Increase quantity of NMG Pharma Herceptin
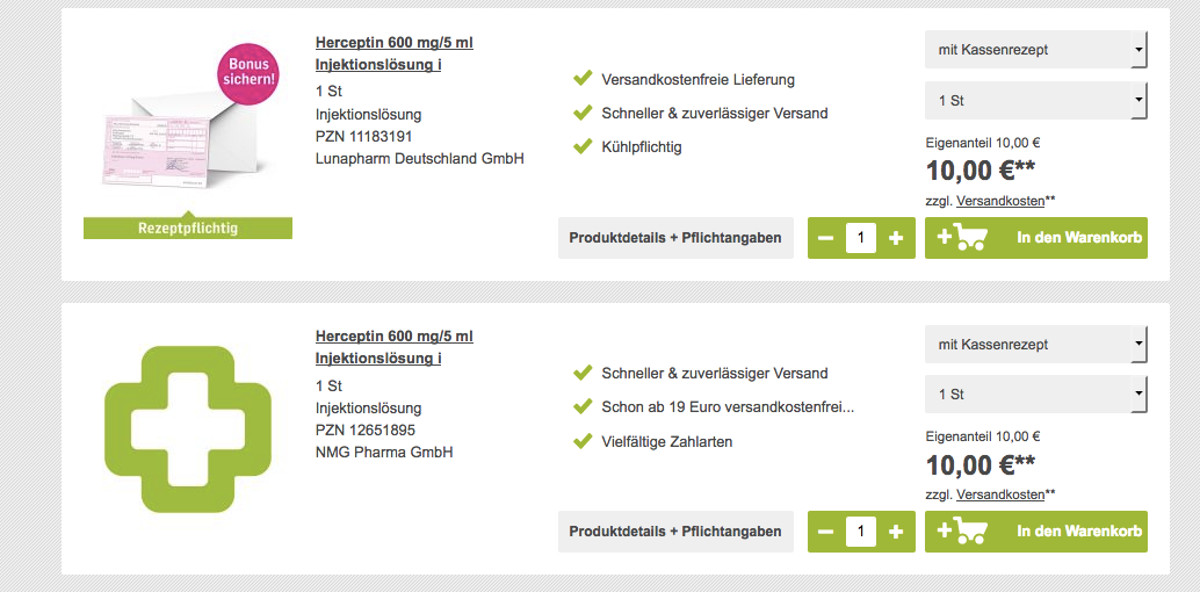 [896, 532]
